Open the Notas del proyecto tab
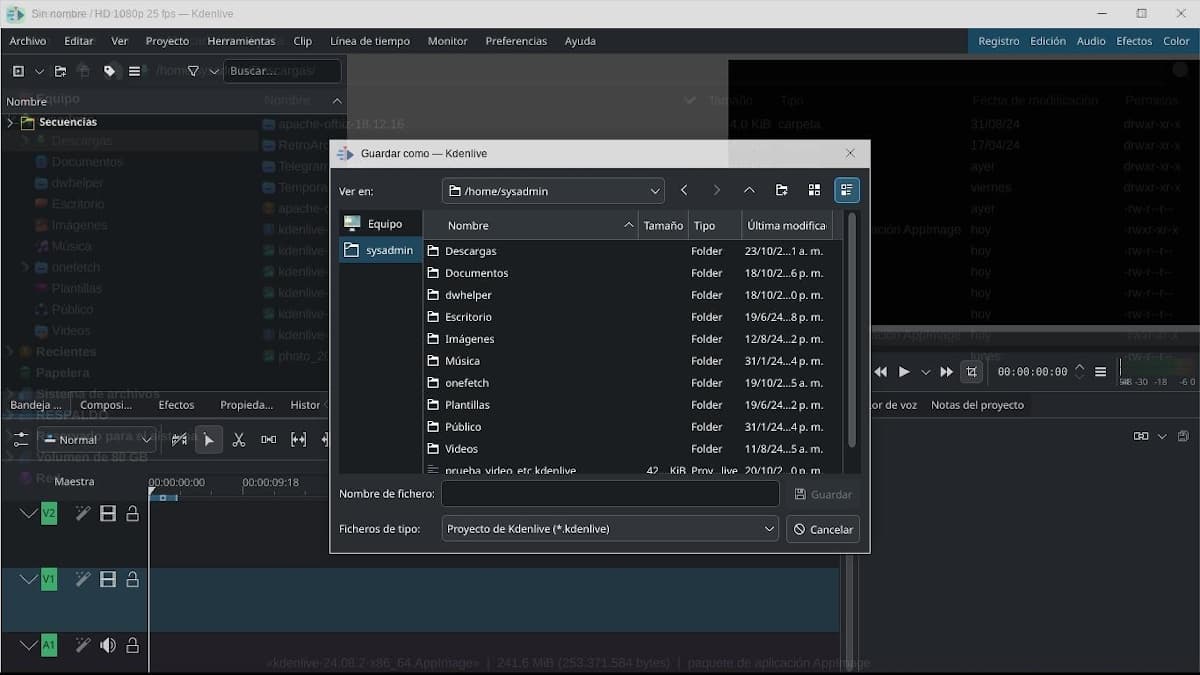Image resolution: width=1200 pixels, height=675 pixels. coord(977,405)
